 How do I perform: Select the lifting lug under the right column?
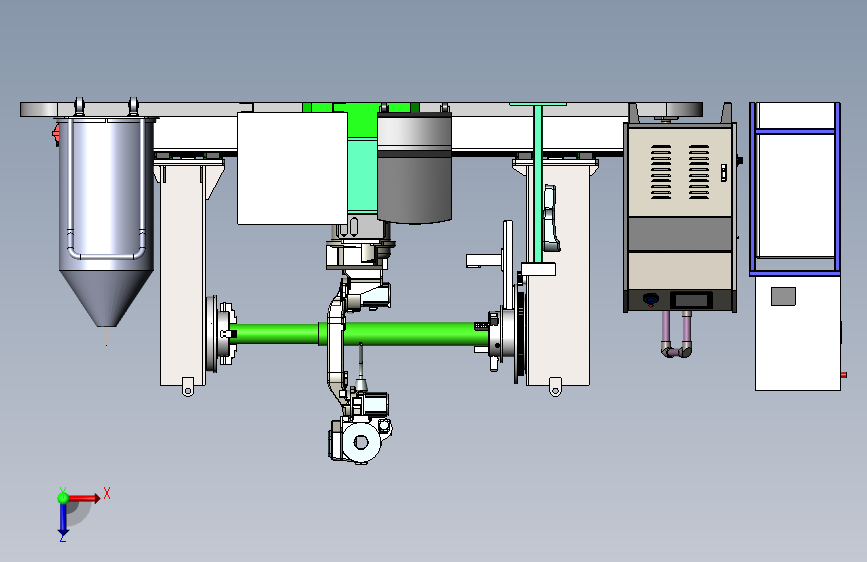pos(555,387)
